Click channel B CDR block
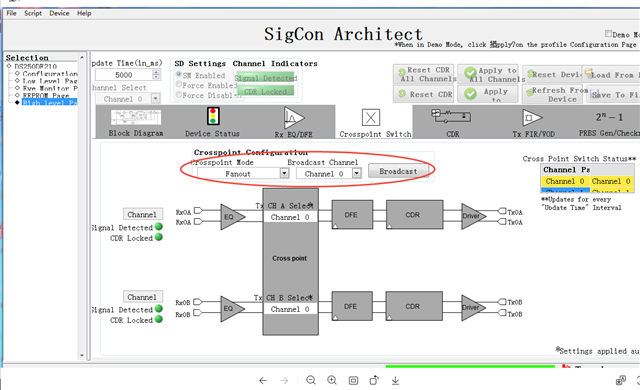640x390 pixels. pos(414,306)
